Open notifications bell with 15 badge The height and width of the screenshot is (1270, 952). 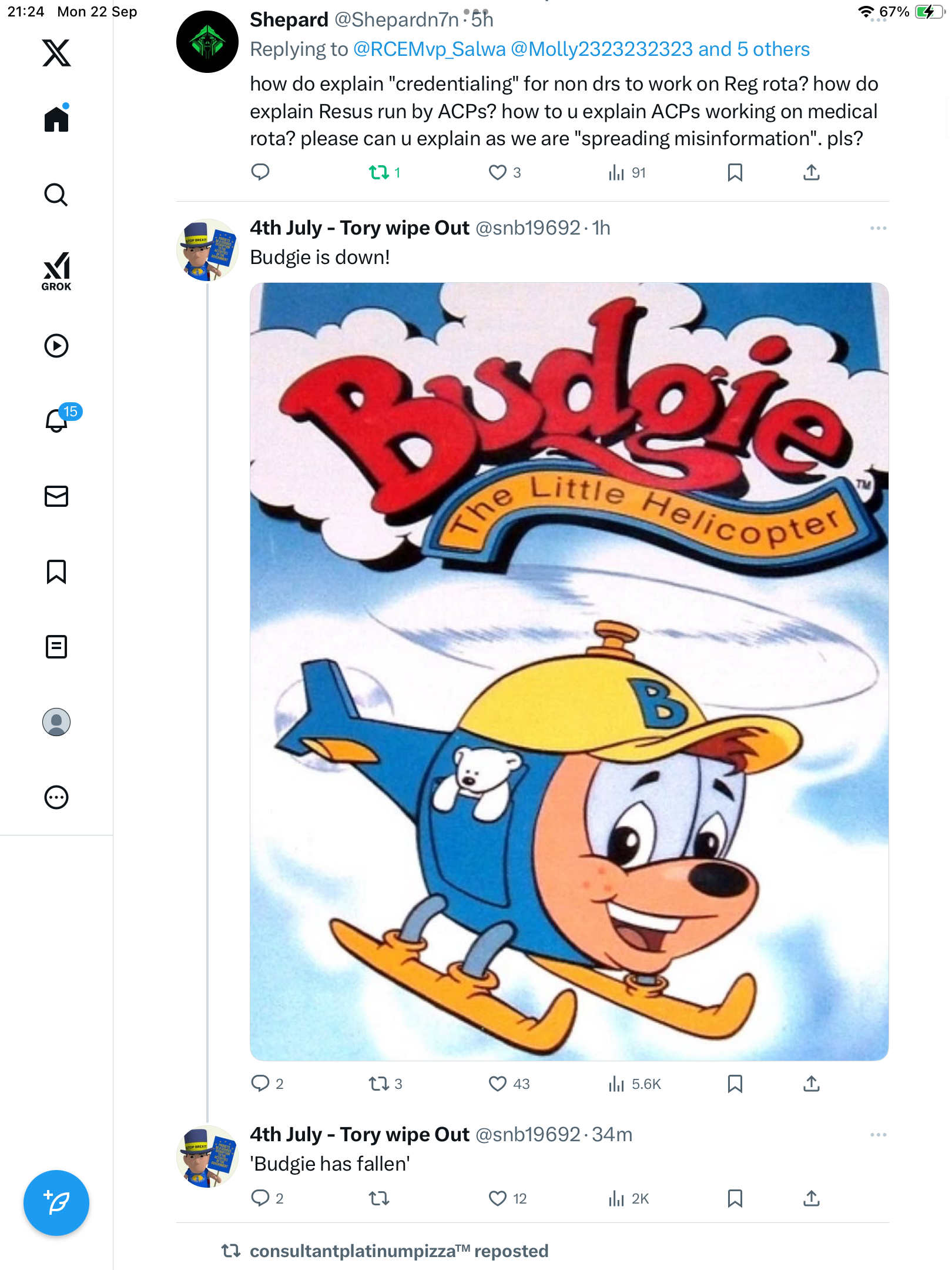[58, 420]
